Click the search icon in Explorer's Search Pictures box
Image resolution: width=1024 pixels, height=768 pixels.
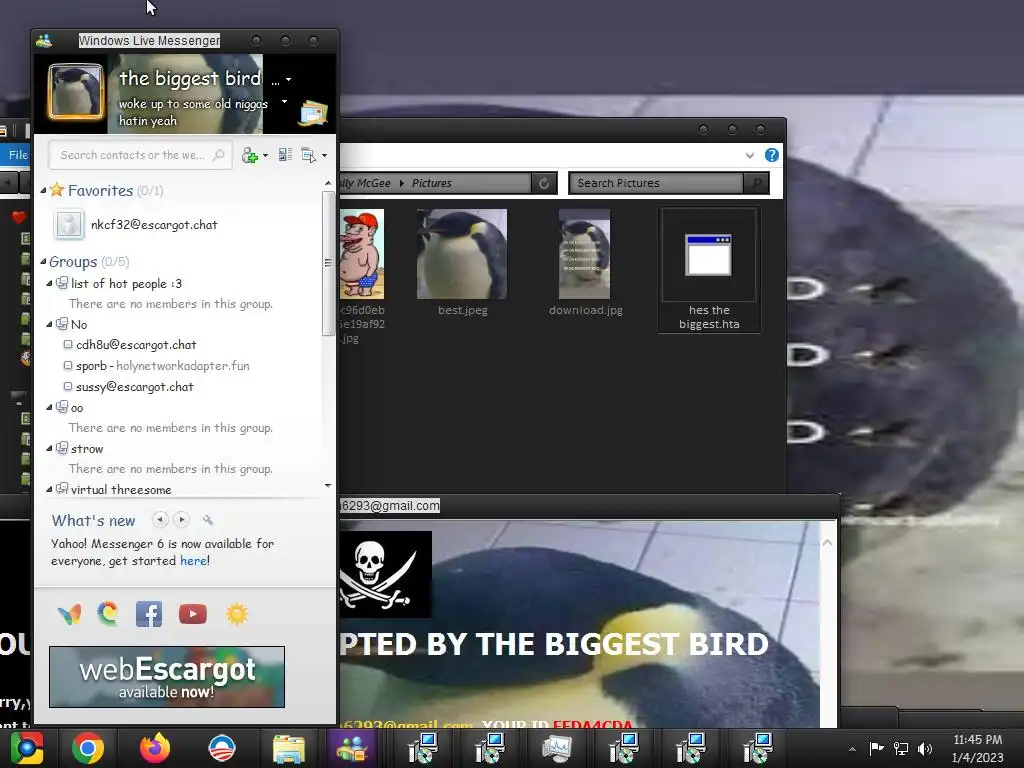(x=757, y=184)
